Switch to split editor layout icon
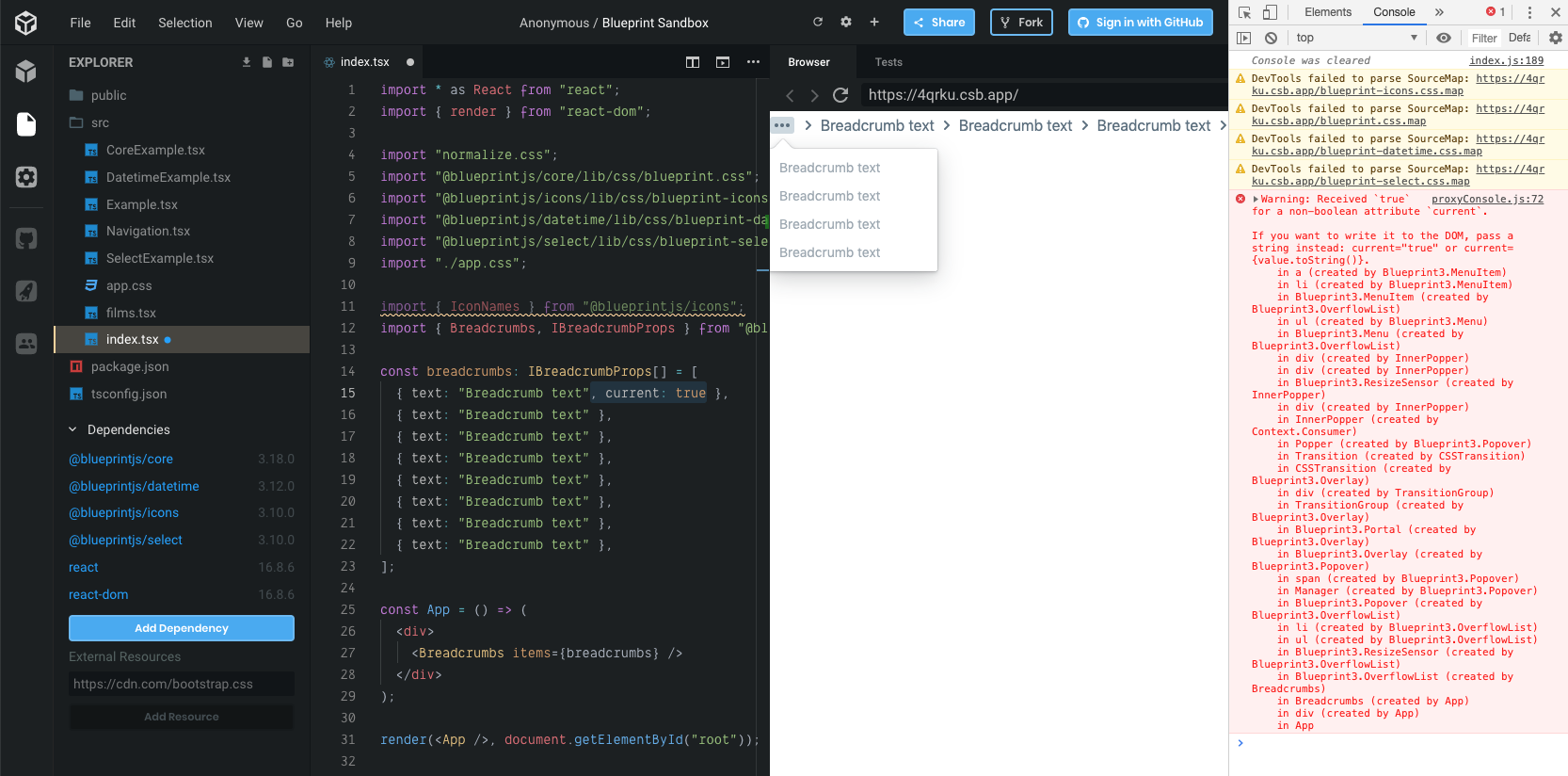This screenshot has width=1568, height=776. coord(693,62)
